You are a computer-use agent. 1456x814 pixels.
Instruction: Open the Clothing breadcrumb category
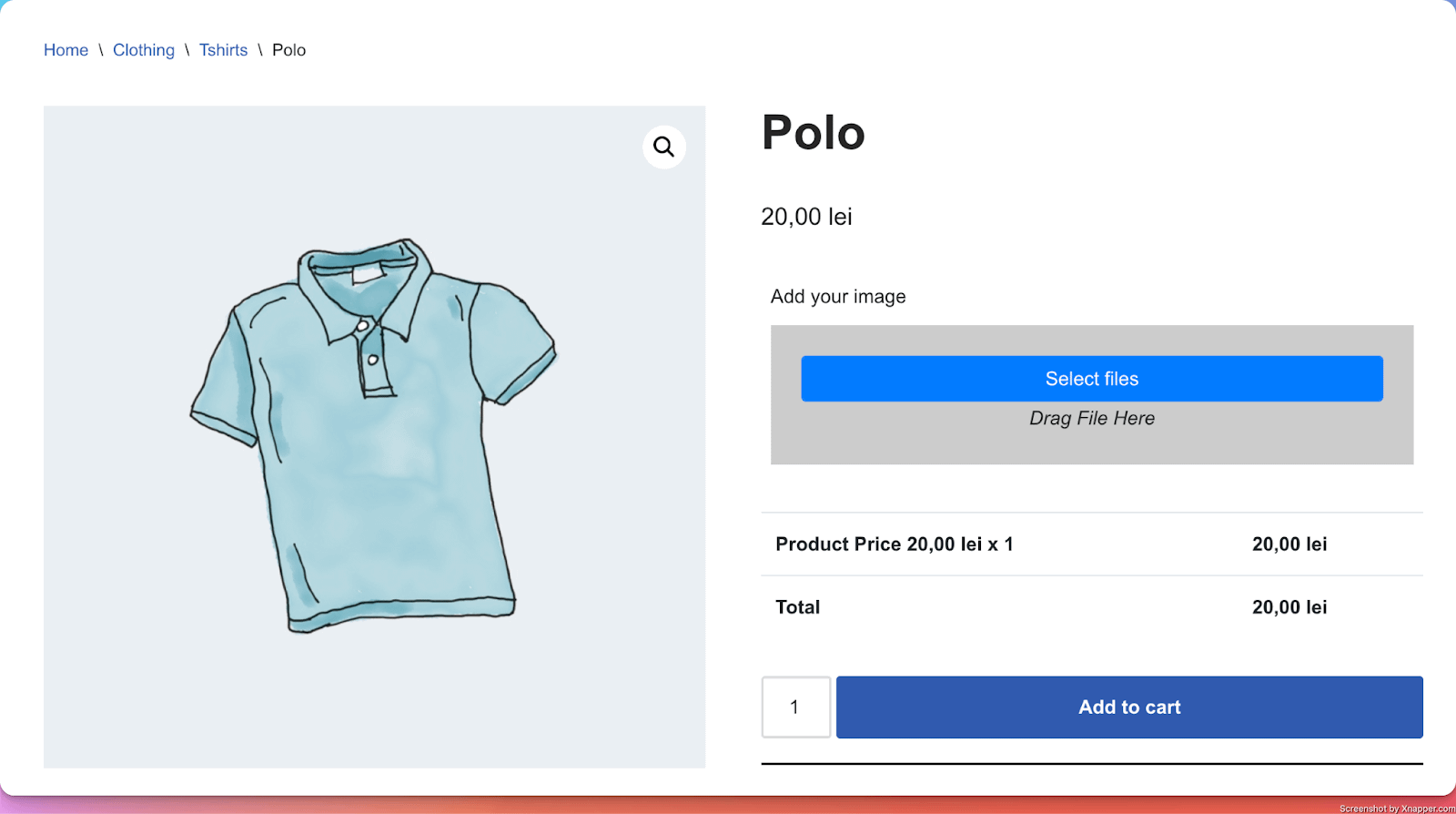pyautogui.click(x=144, y=50)
